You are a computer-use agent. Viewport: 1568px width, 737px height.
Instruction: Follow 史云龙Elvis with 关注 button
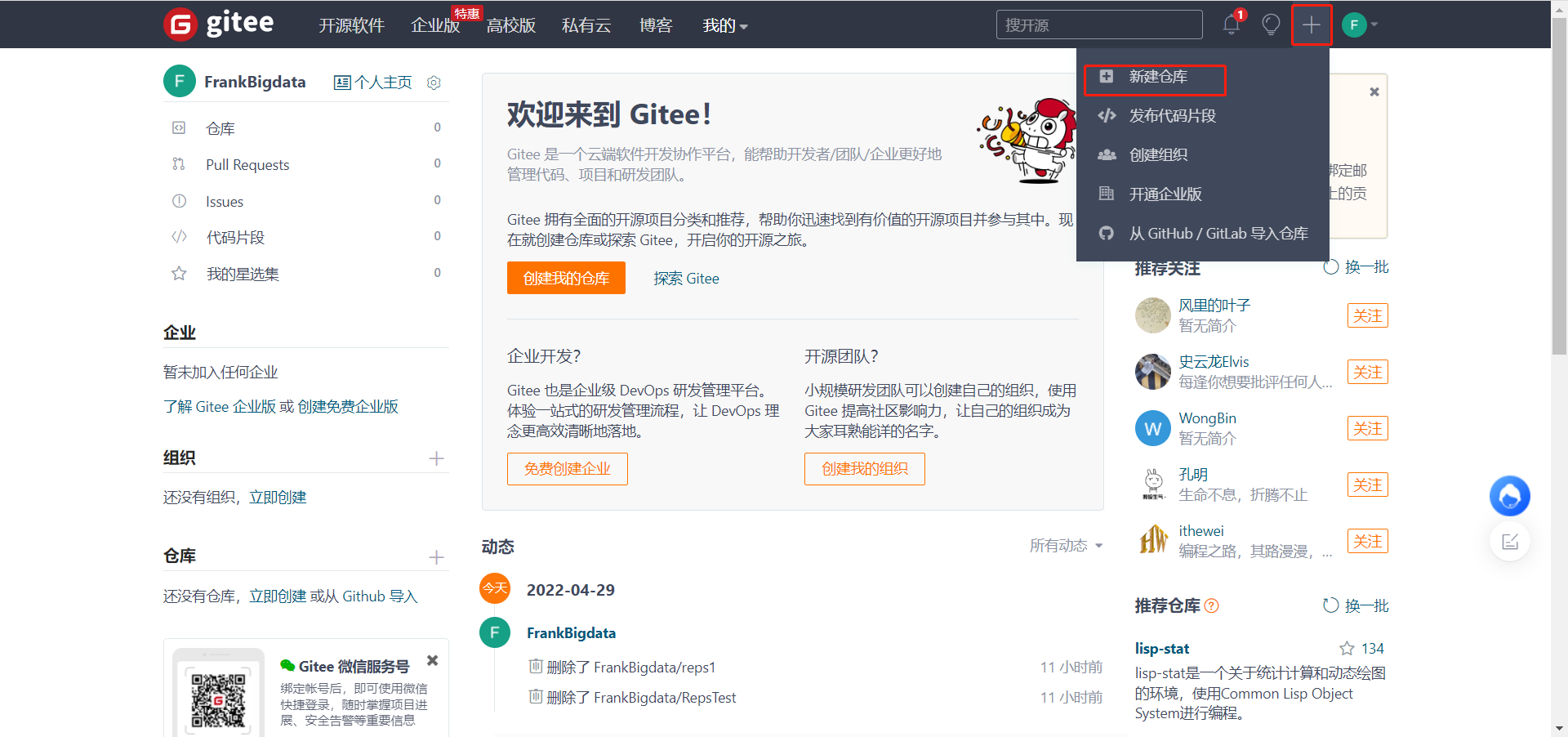1368,372
